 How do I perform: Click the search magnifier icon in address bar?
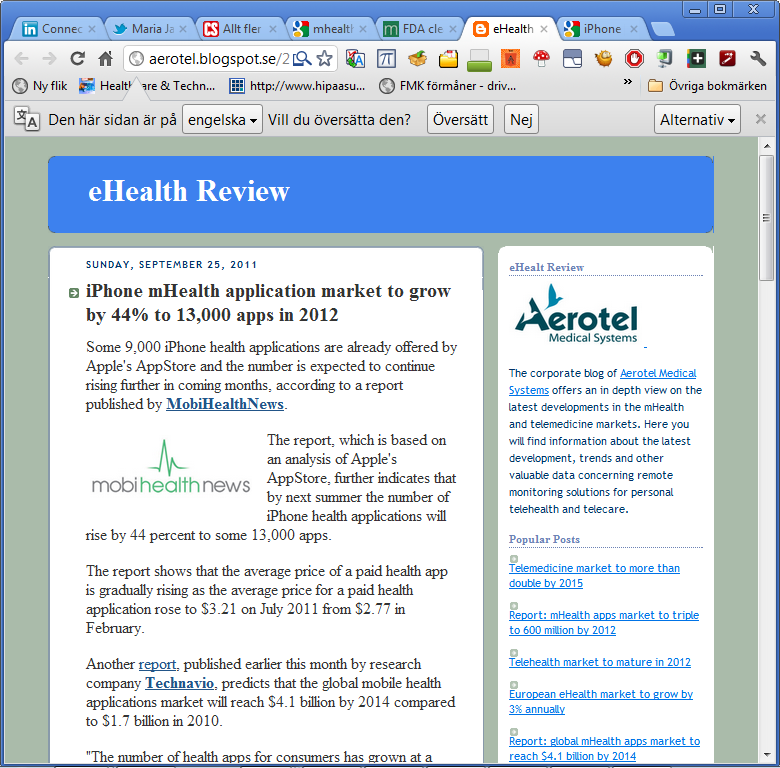(302, 59)
